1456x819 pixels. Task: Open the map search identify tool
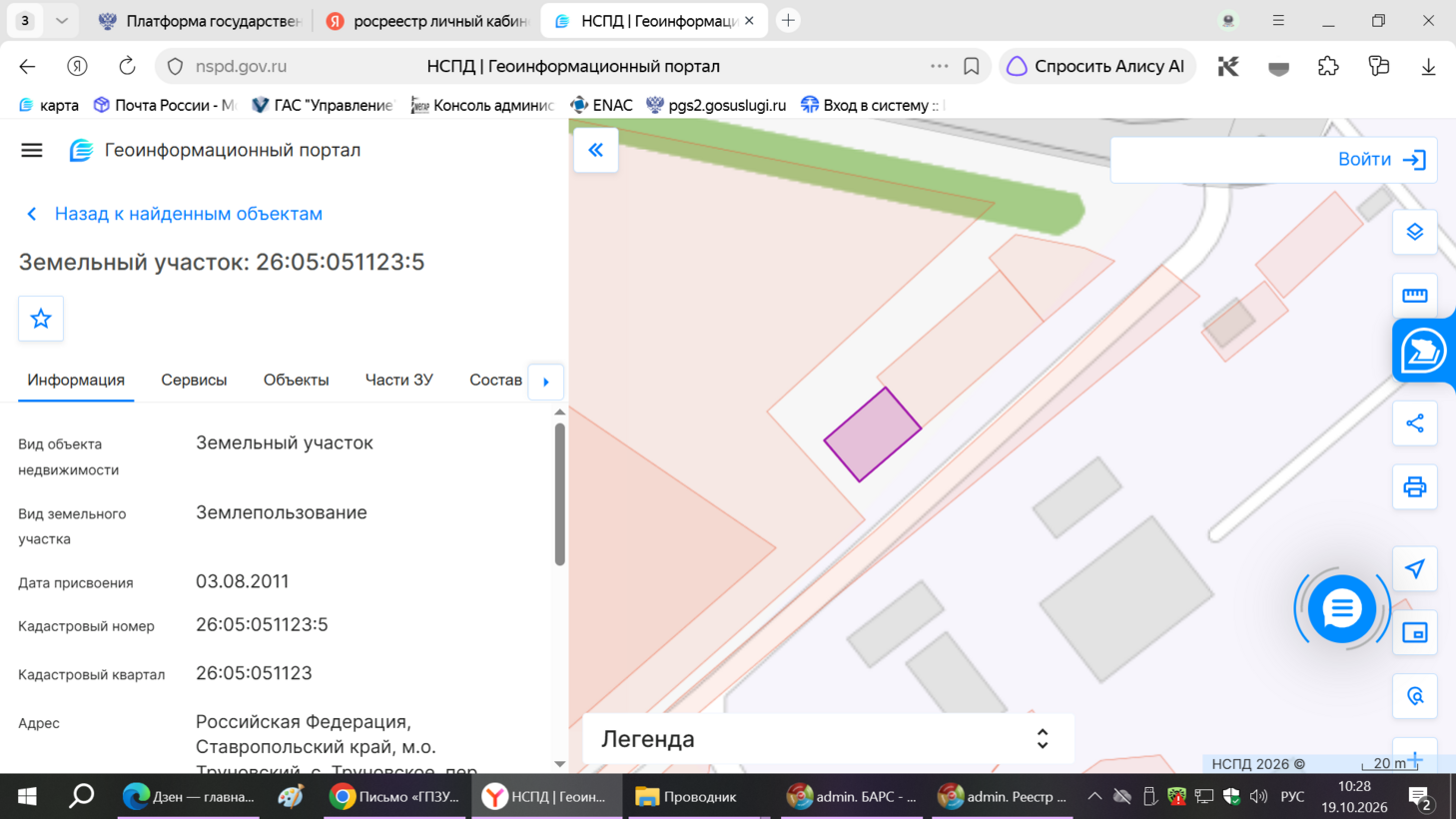pyautogui.click(x=1415, y=696)
